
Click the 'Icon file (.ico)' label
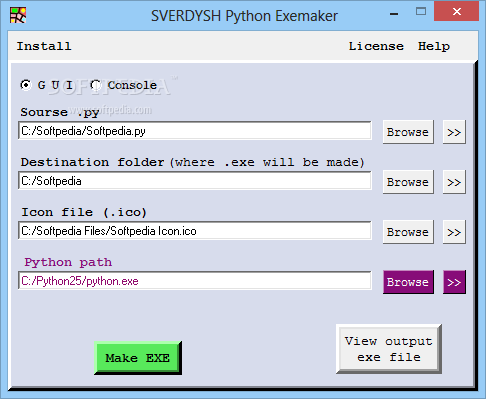click(84, 212)
